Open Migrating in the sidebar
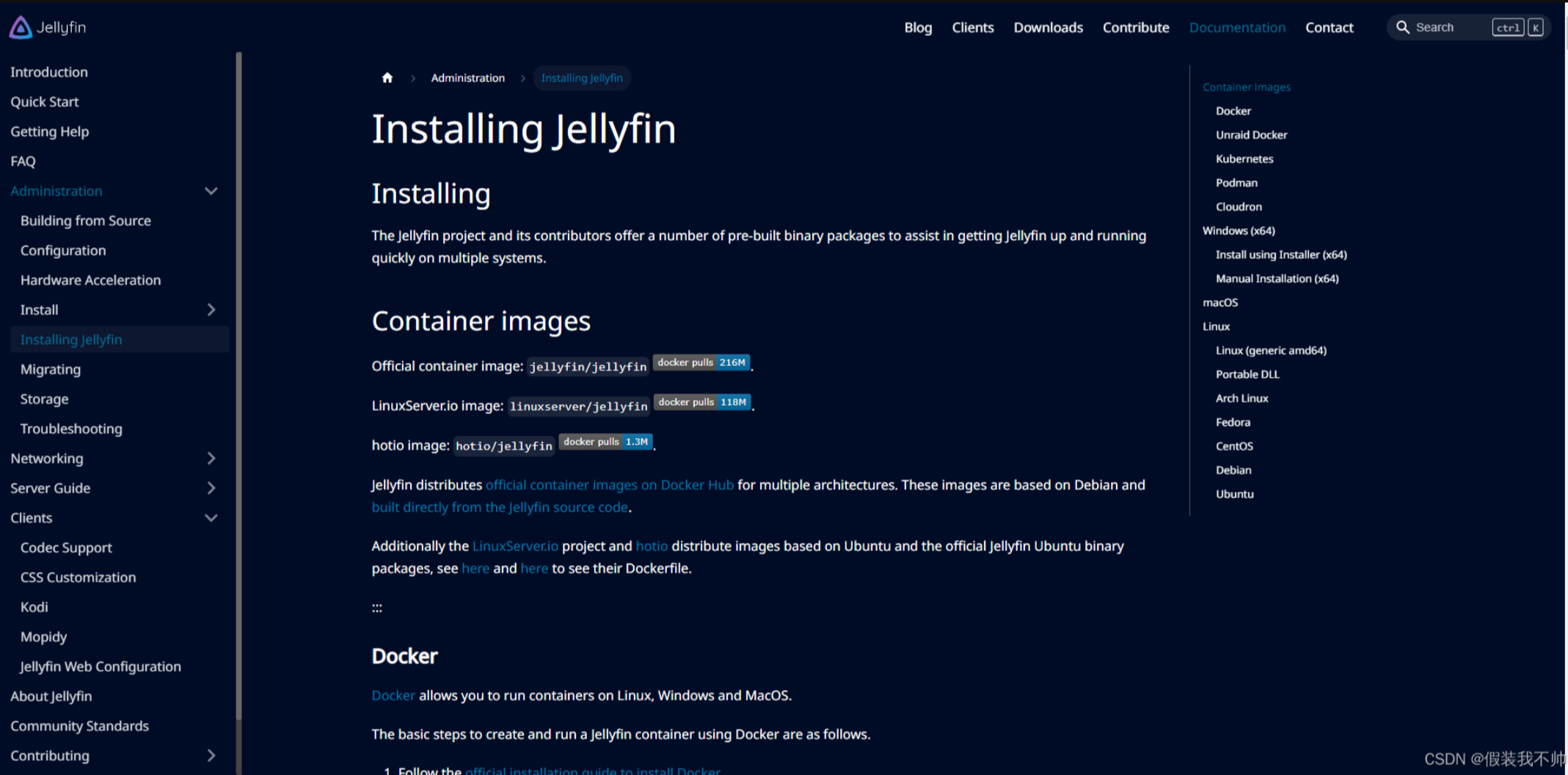1568x775 pixels. click(51, 369)
